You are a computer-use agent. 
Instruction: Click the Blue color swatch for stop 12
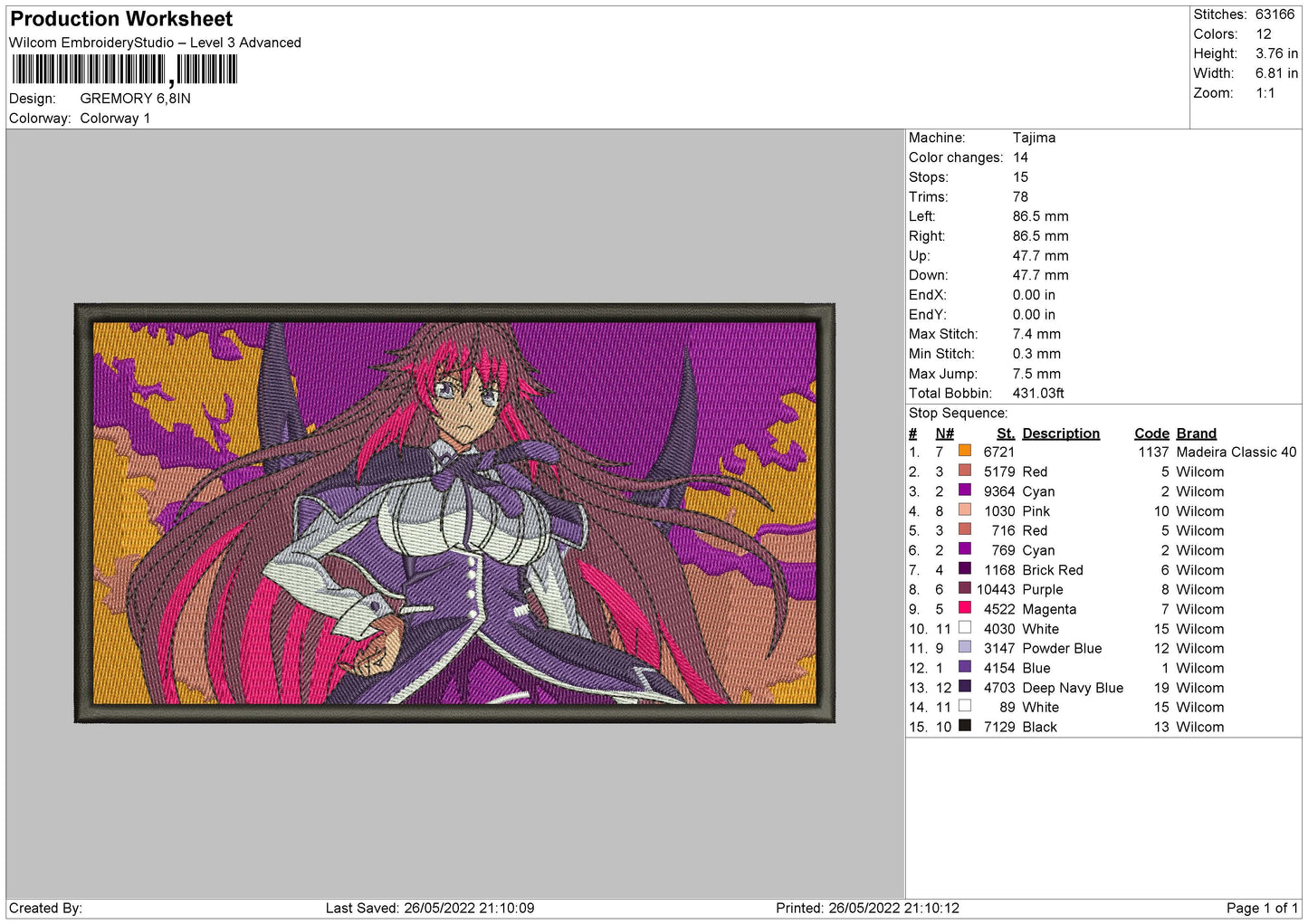(x=965, y=667)
